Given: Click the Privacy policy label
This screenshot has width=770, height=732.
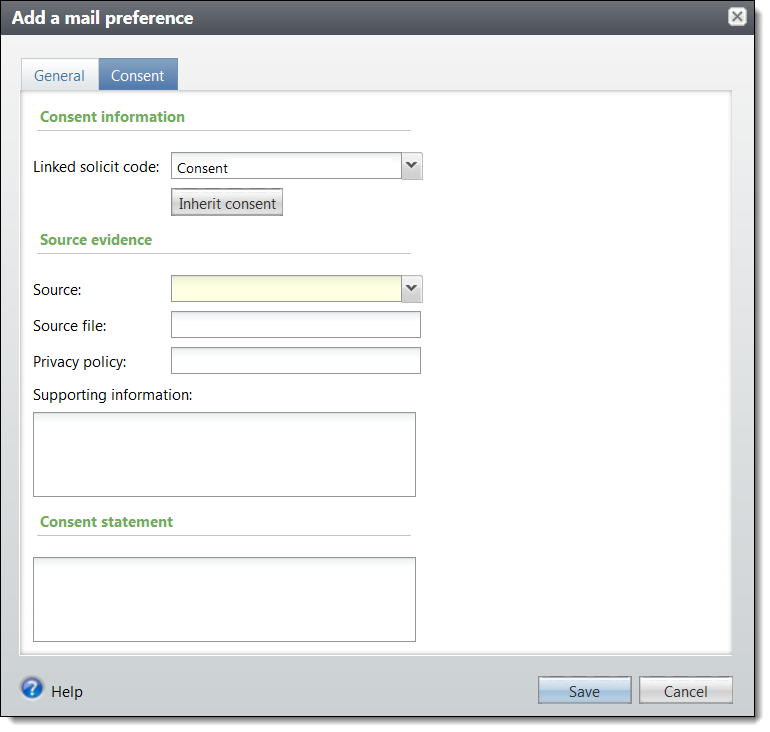Looking at the screenshot, I should tap(80, 362).
